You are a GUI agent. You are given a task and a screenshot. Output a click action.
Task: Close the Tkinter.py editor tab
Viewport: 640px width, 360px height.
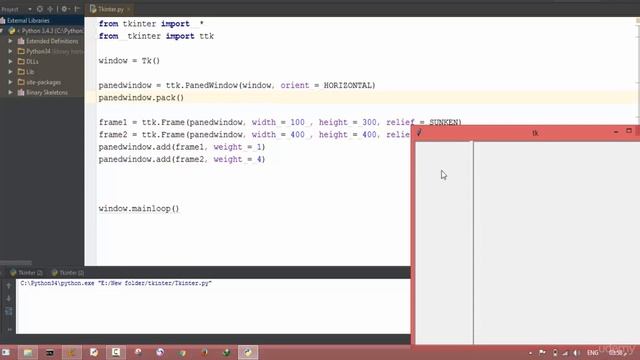(129, 9)
